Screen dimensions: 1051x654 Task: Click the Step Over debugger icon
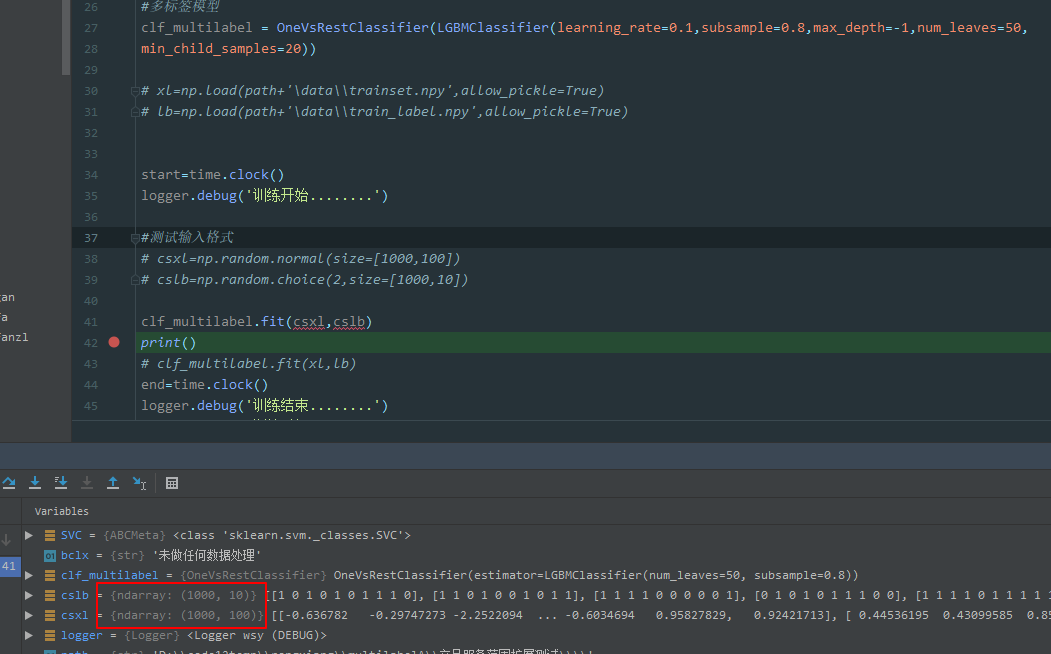click(x=9, y=482)
